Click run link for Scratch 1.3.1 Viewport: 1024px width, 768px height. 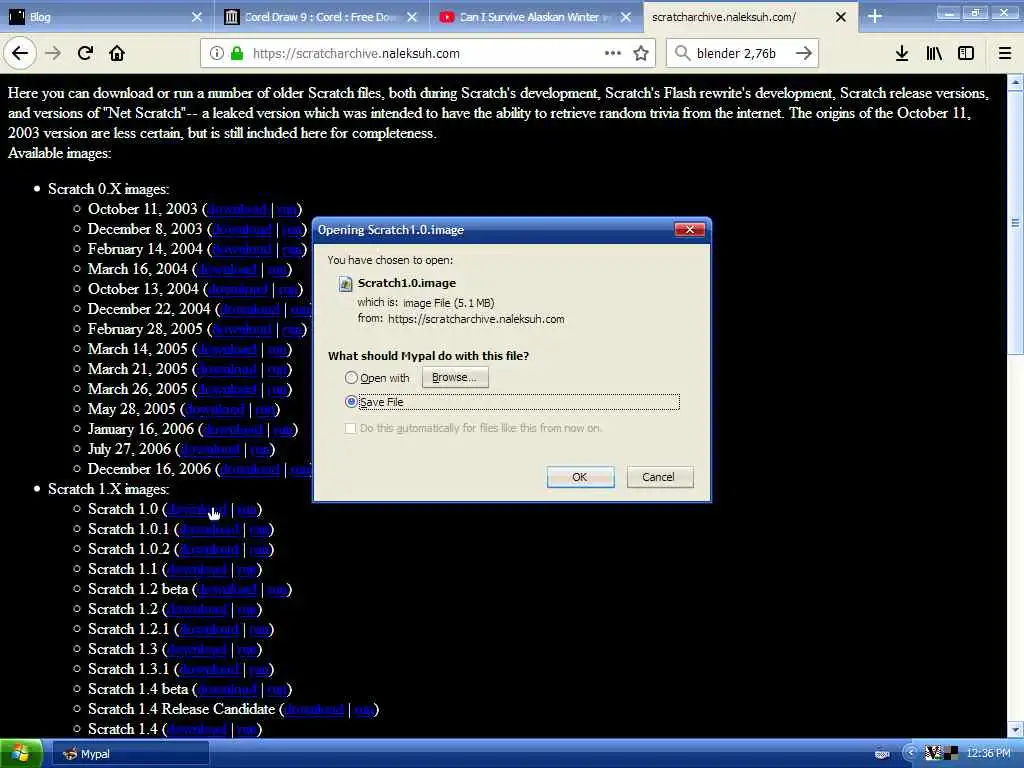pyautogui.click(x=259, y=669)
